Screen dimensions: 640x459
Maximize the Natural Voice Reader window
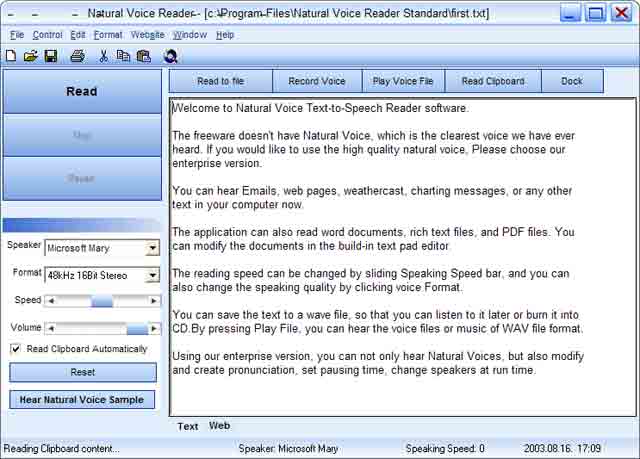596,13
